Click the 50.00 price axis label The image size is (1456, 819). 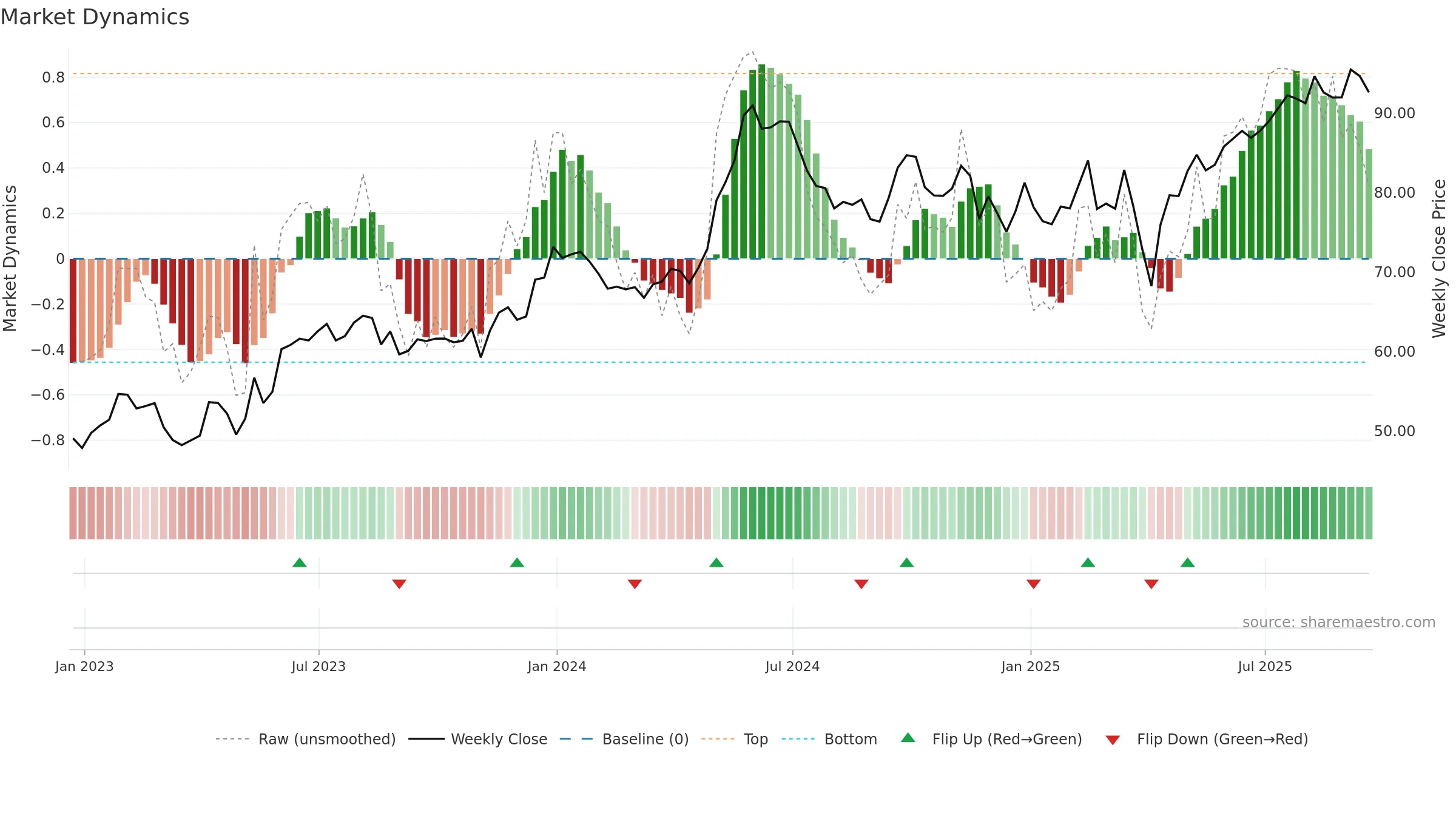click(1395, 431)
